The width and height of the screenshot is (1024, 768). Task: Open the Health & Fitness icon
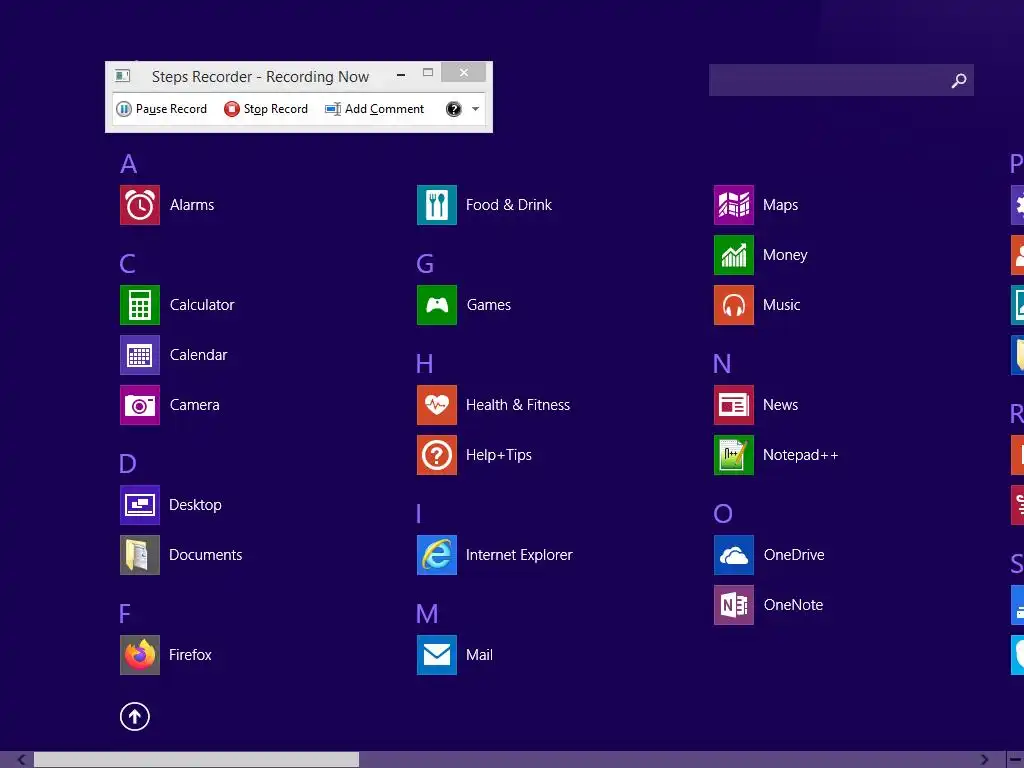437,405
